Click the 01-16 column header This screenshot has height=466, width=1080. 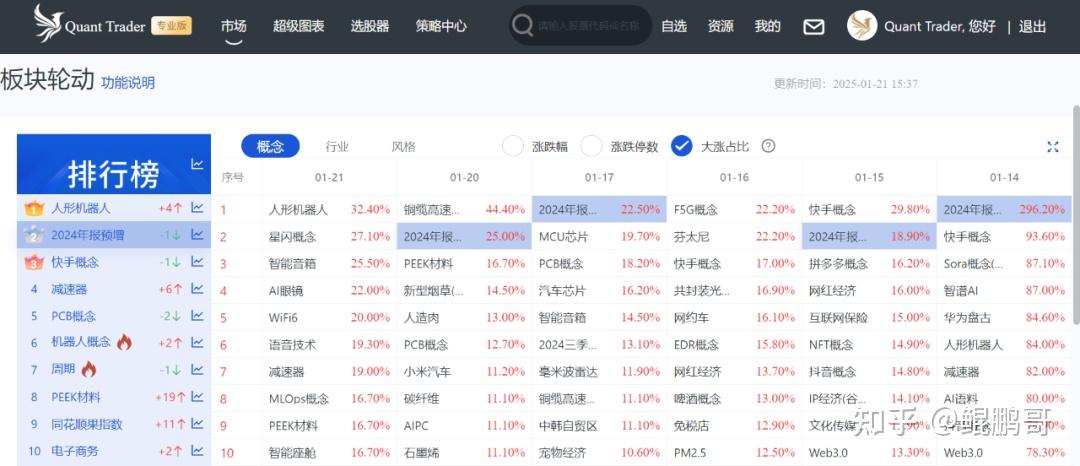(734, 178)
